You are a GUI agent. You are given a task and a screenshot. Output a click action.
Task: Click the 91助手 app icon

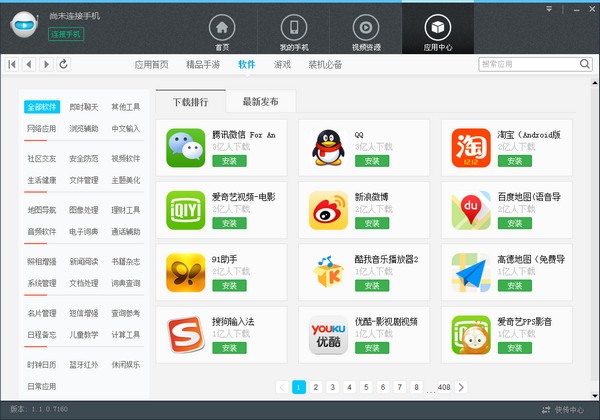pyautogui.click(x=186, y=272)
